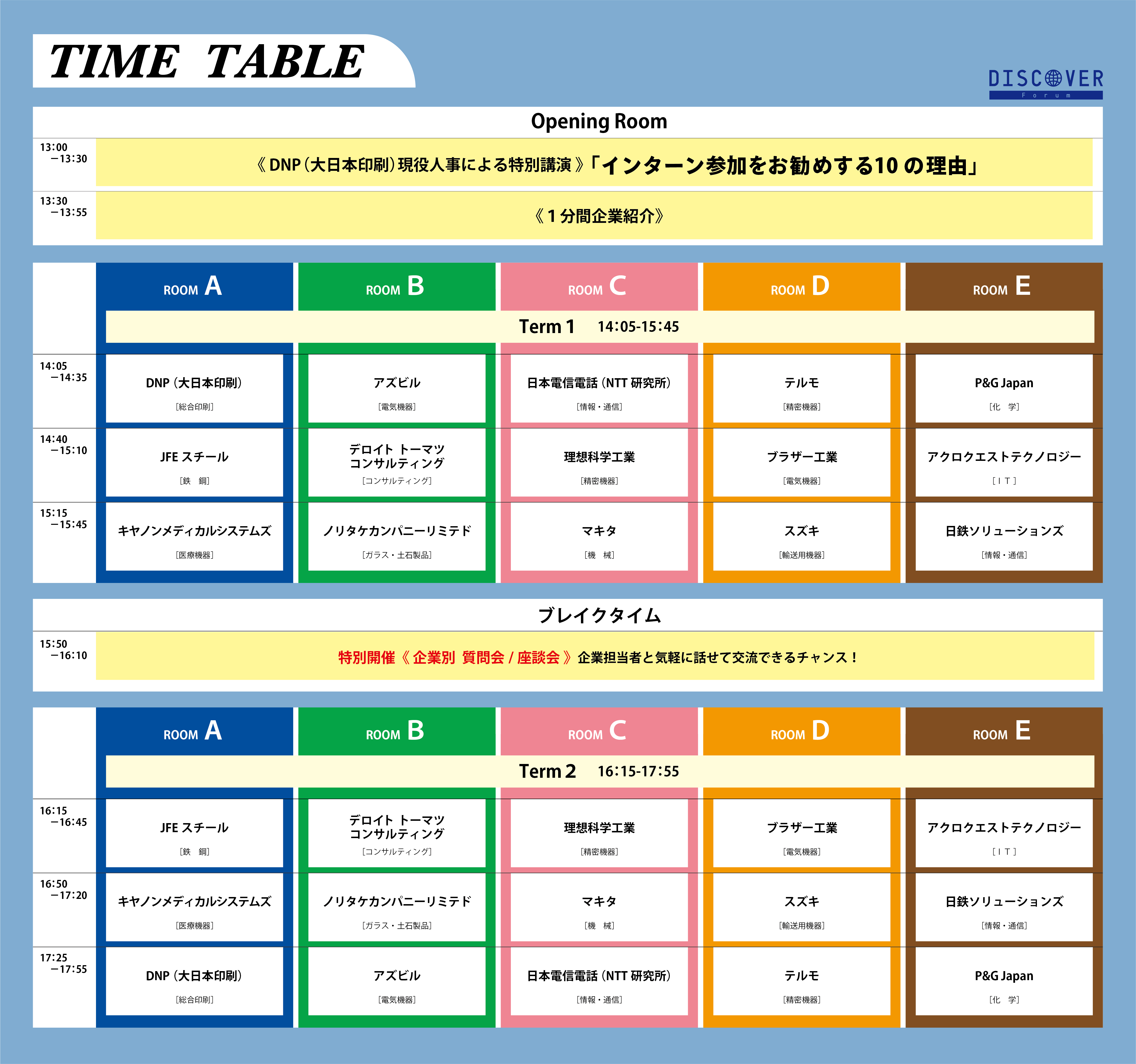Select ROOM C header in Term 2
Image resolution: width=1136 pixels, height=1064 pixels.
pos(599,731)
